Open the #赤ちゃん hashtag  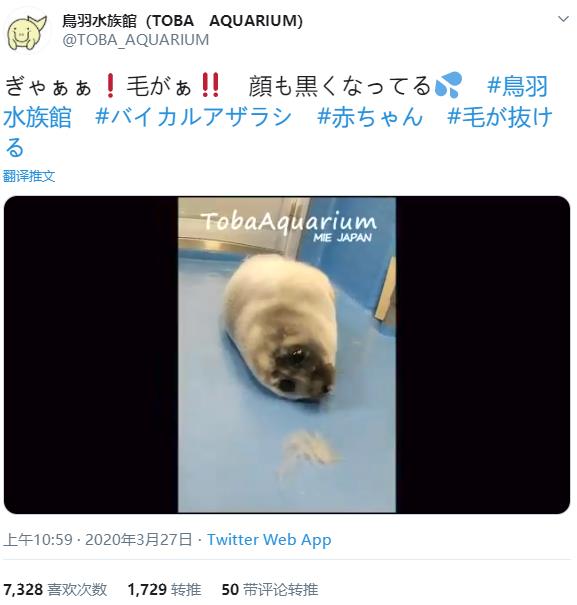(370, 117)
